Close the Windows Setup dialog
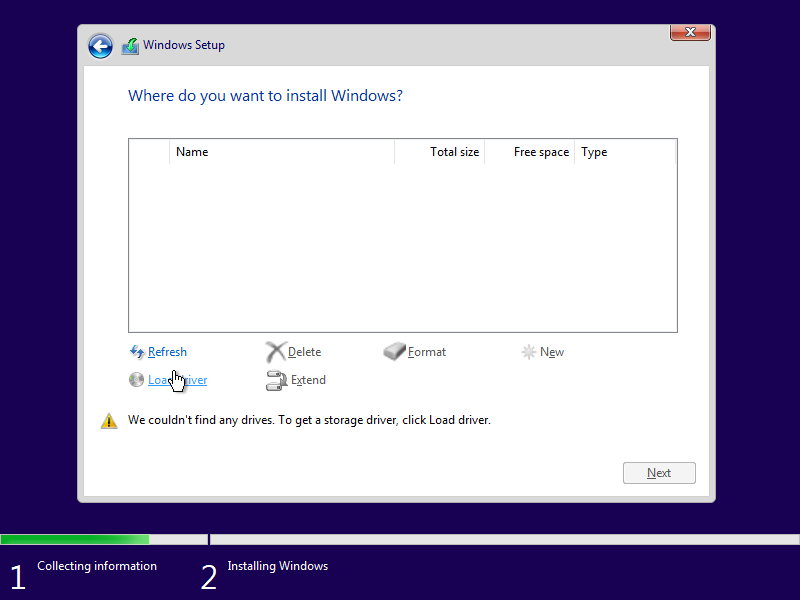 pos(690,32)
